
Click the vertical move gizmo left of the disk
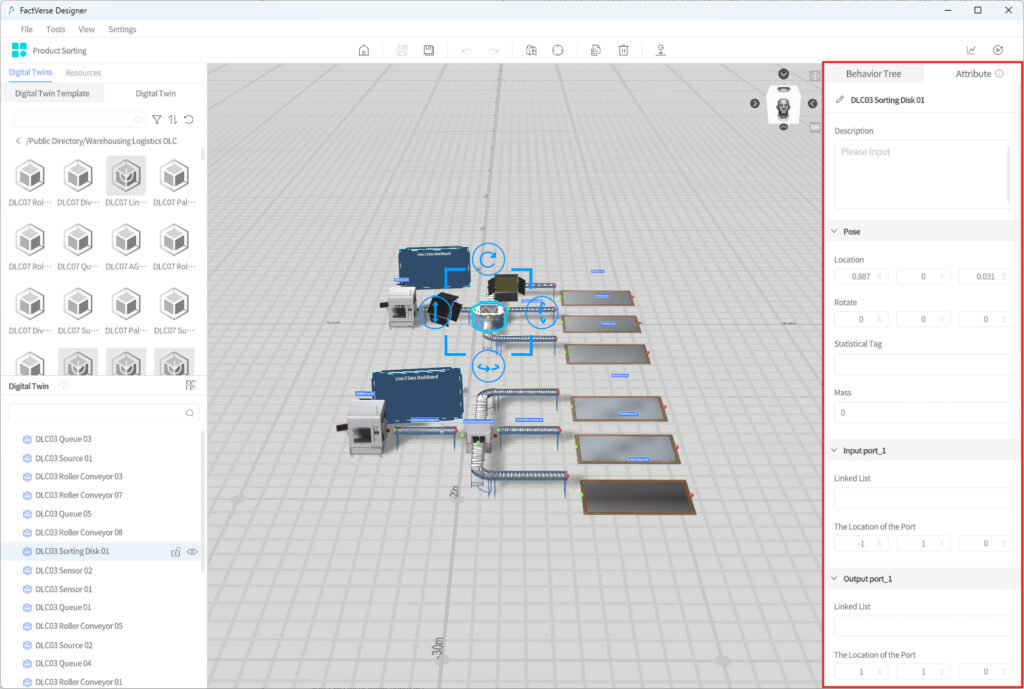435,312
